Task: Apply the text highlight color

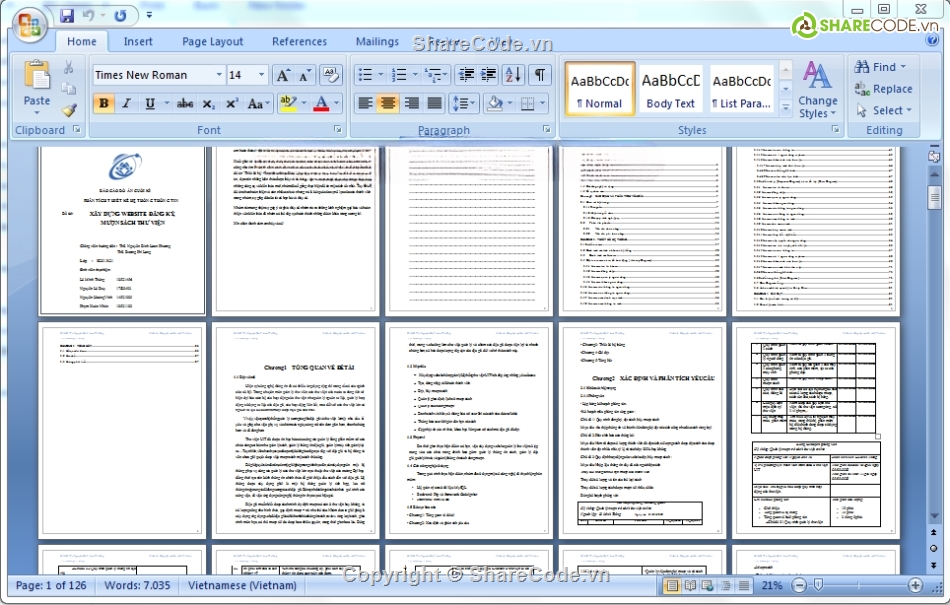Action: pyautogui.click(x=288, y=103)
